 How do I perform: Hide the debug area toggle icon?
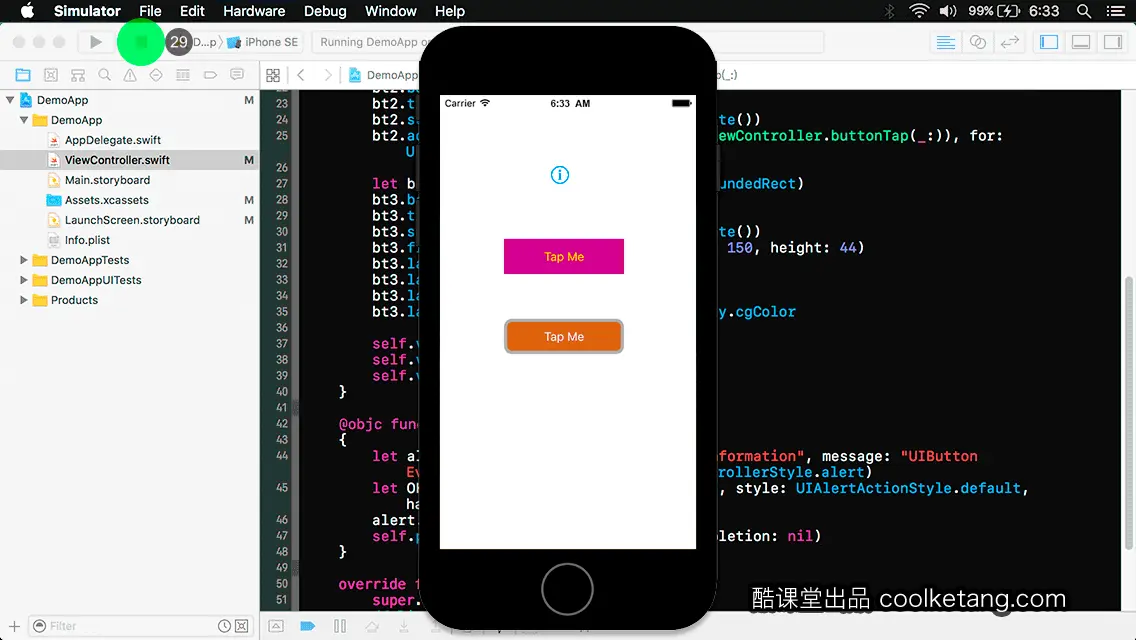click(276, 626)
